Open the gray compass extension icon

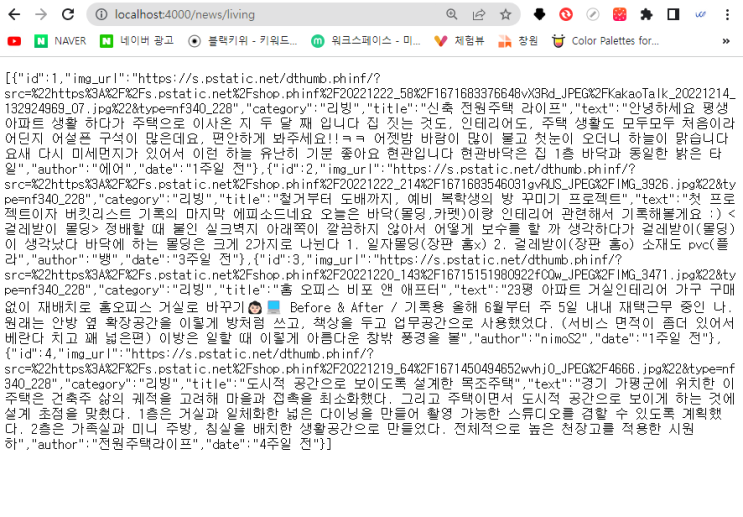click(x=593, y=15)
